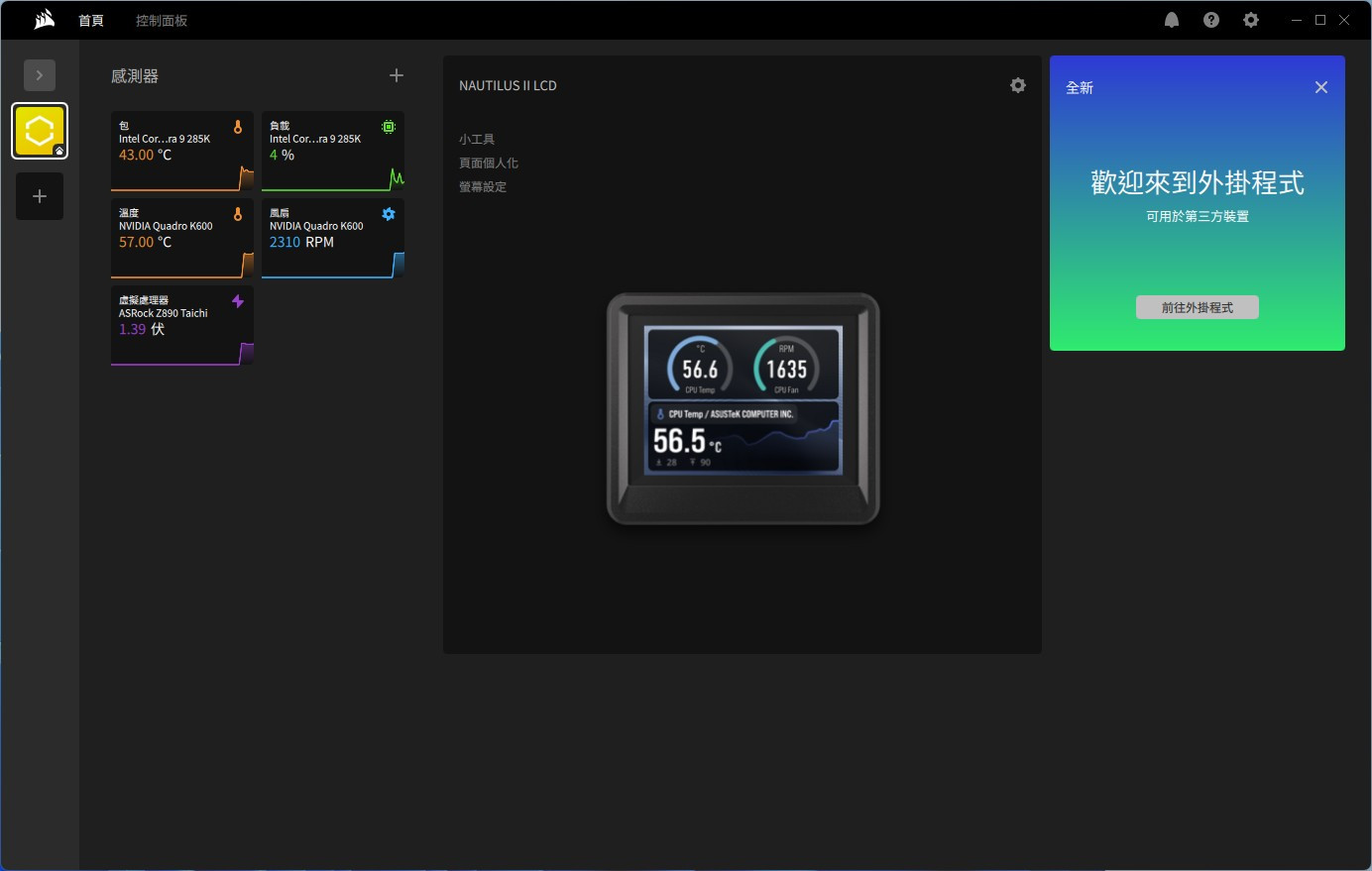Click the 可用於第三方裝置 banner subtitle
The width and height of the screenshot is (1372, 871).
[x=1198, y=216]
